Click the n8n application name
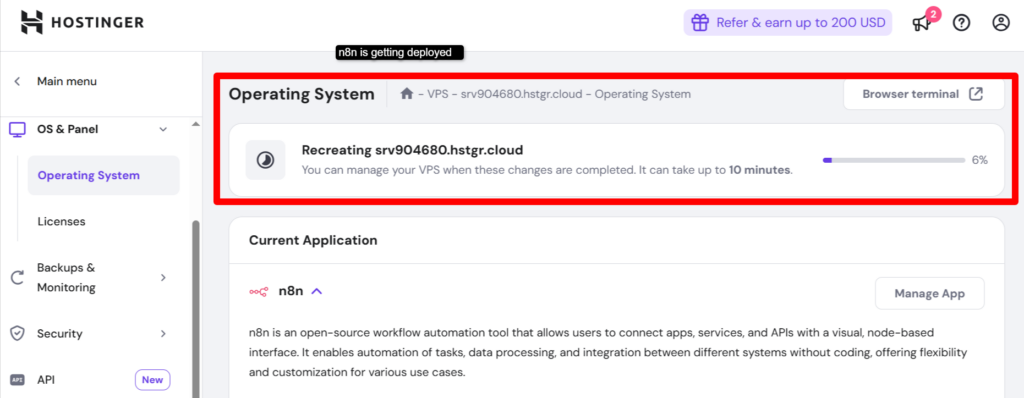The width and height of the screenshot is (1024, 398). click(291, 291)
